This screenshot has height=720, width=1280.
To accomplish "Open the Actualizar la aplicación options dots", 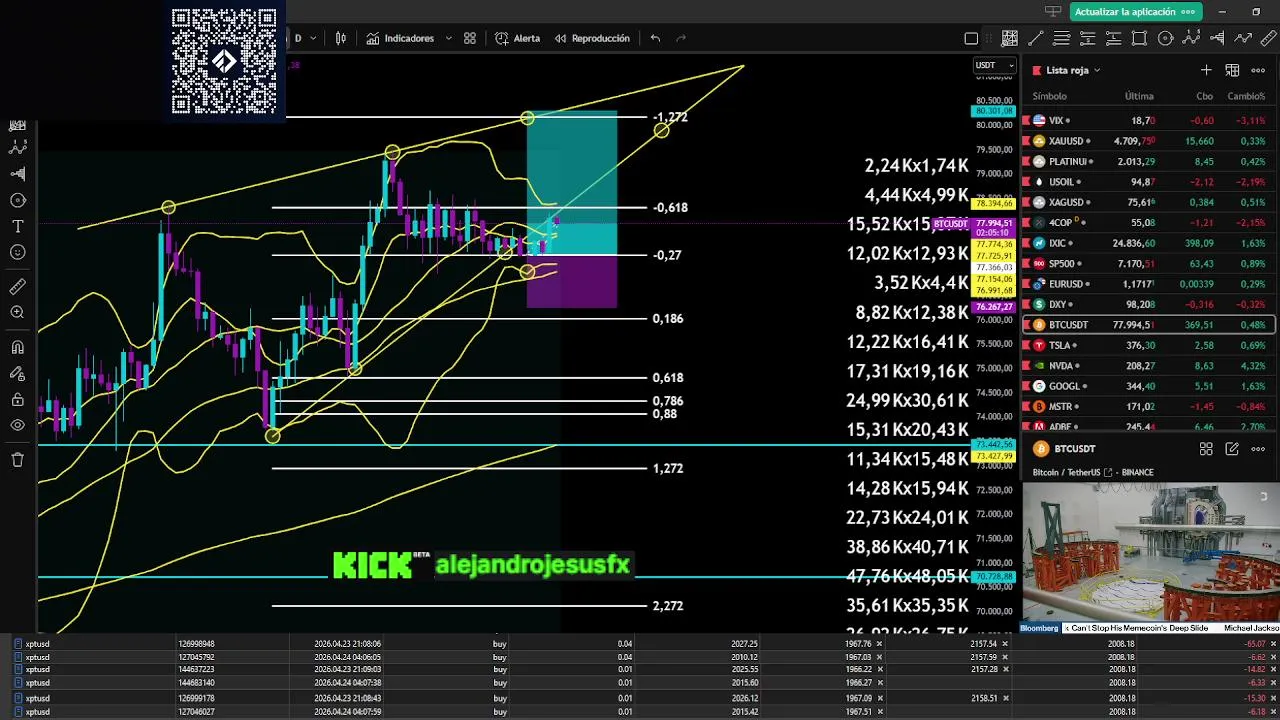I will [1188, 11].
